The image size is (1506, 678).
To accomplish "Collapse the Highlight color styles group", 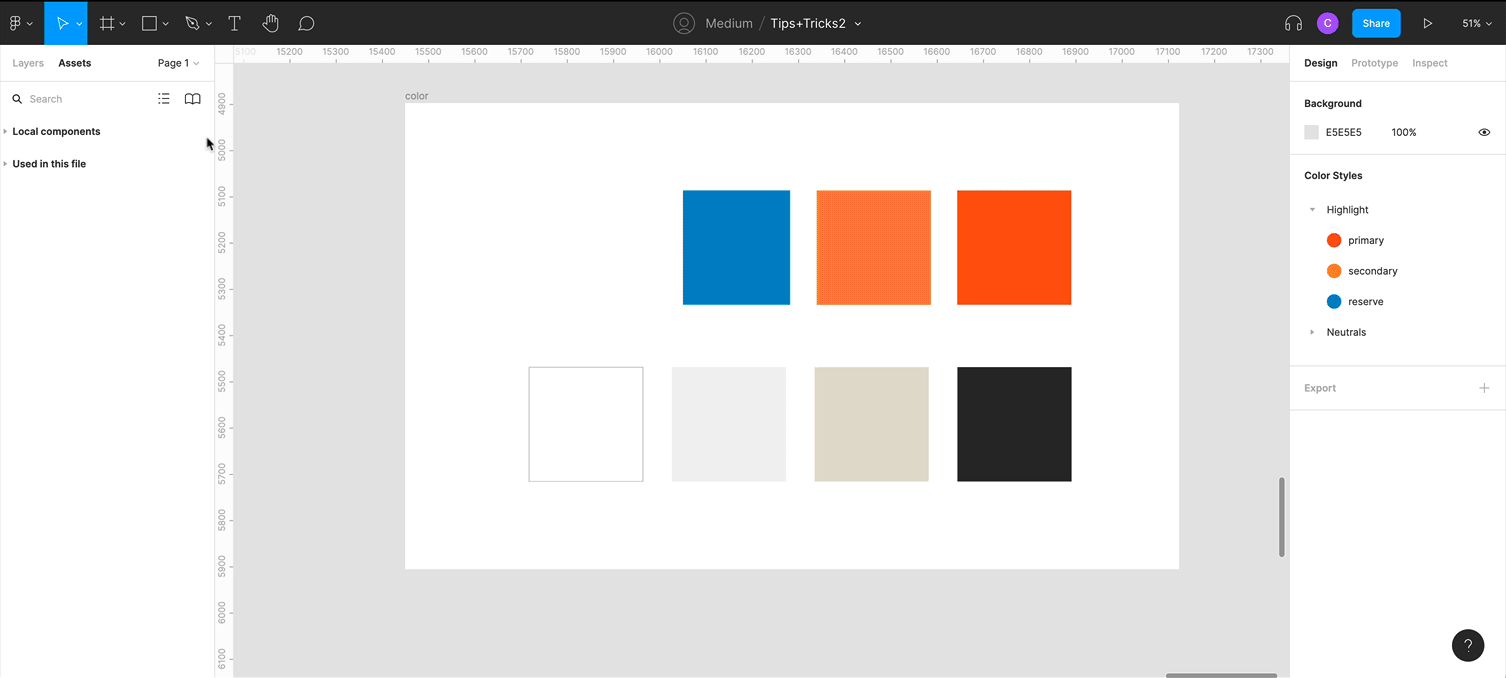I will (1312, 210).
